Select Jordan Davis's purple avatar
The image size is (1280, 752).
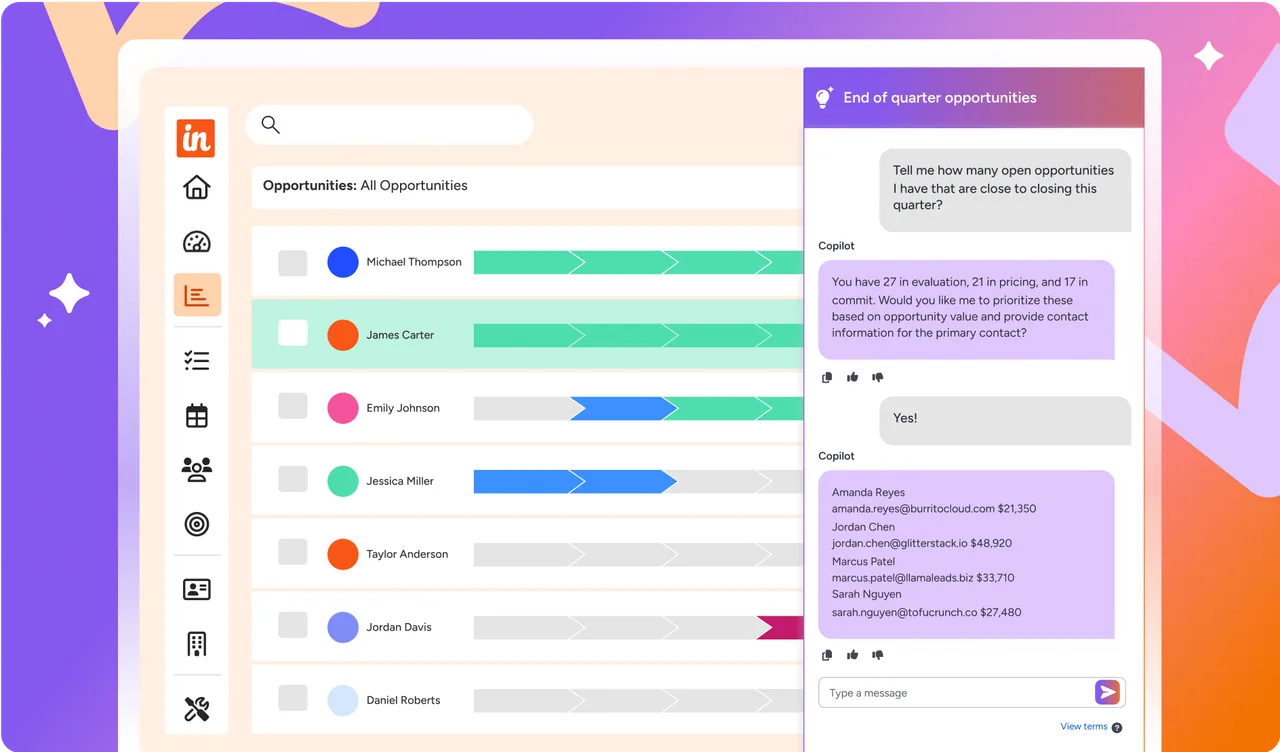point(343,627)
